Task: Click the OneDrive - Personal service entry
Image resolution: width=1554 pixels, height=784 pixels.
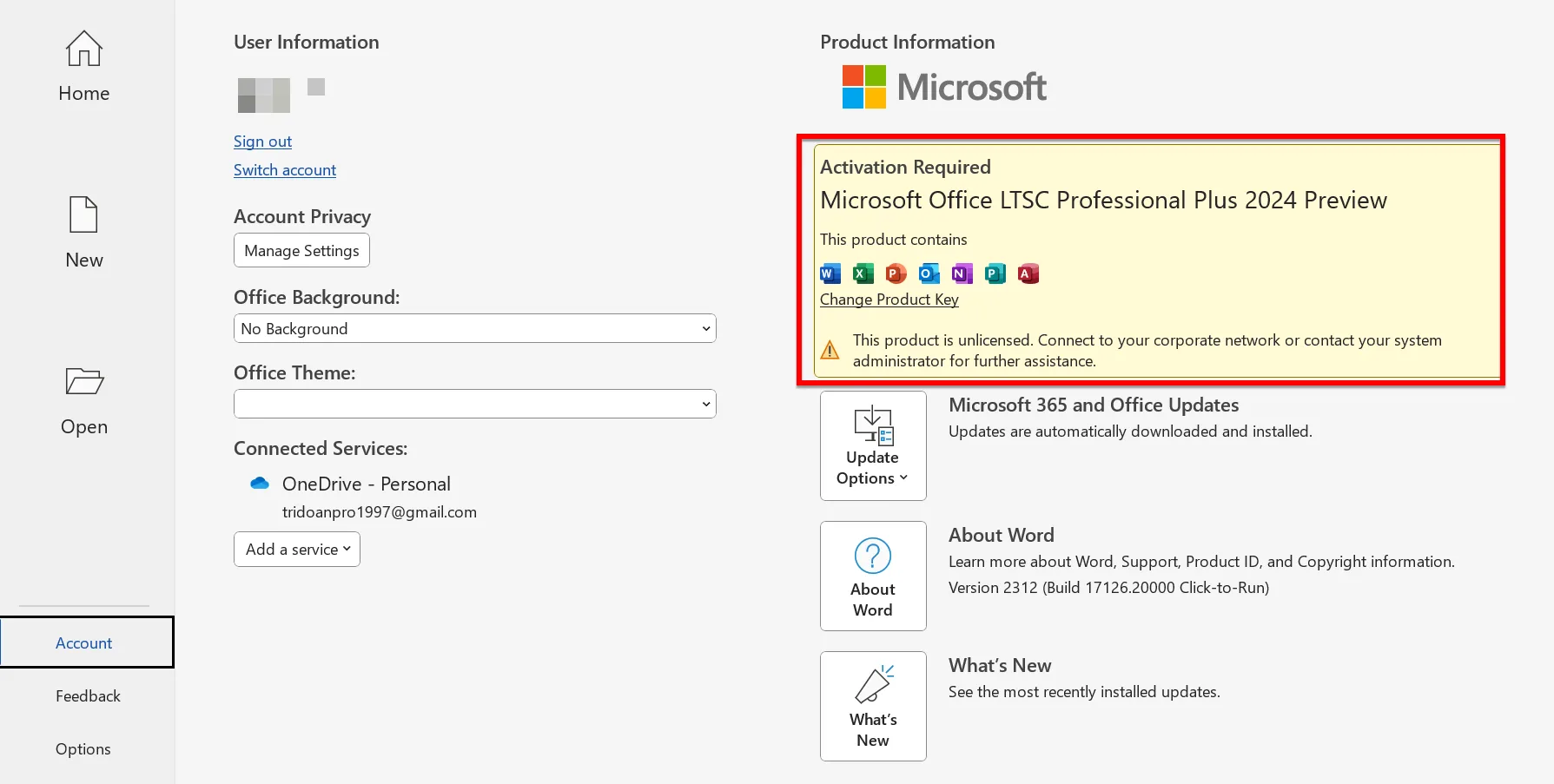Action: click(x=367, y=484)
